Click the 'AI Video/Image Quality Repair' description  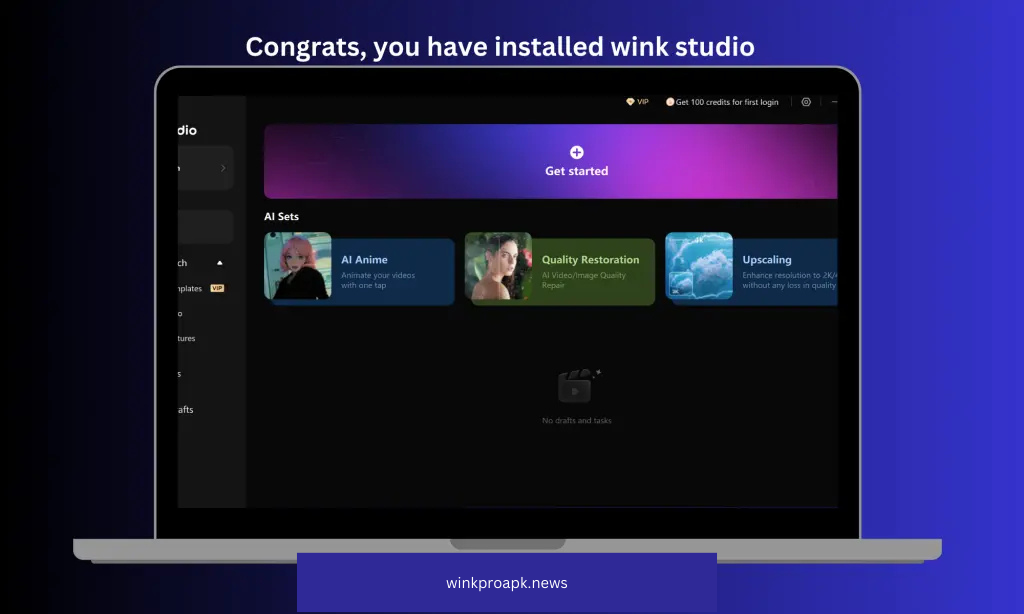coord(583,280)
